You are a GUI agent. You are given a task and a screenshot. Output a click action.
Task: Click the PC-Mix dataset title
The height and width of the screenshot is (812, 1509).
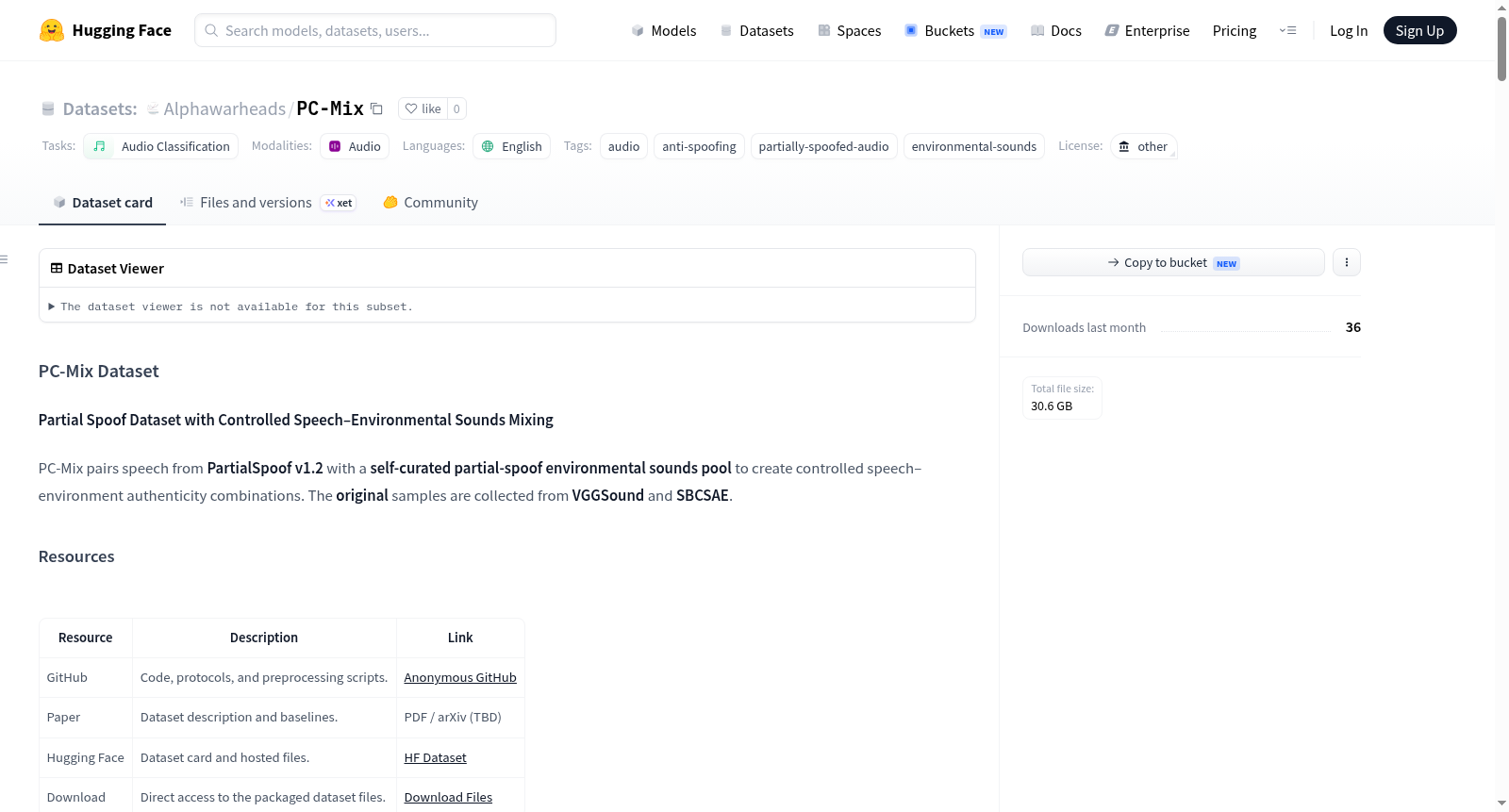[x=330, y=108]
